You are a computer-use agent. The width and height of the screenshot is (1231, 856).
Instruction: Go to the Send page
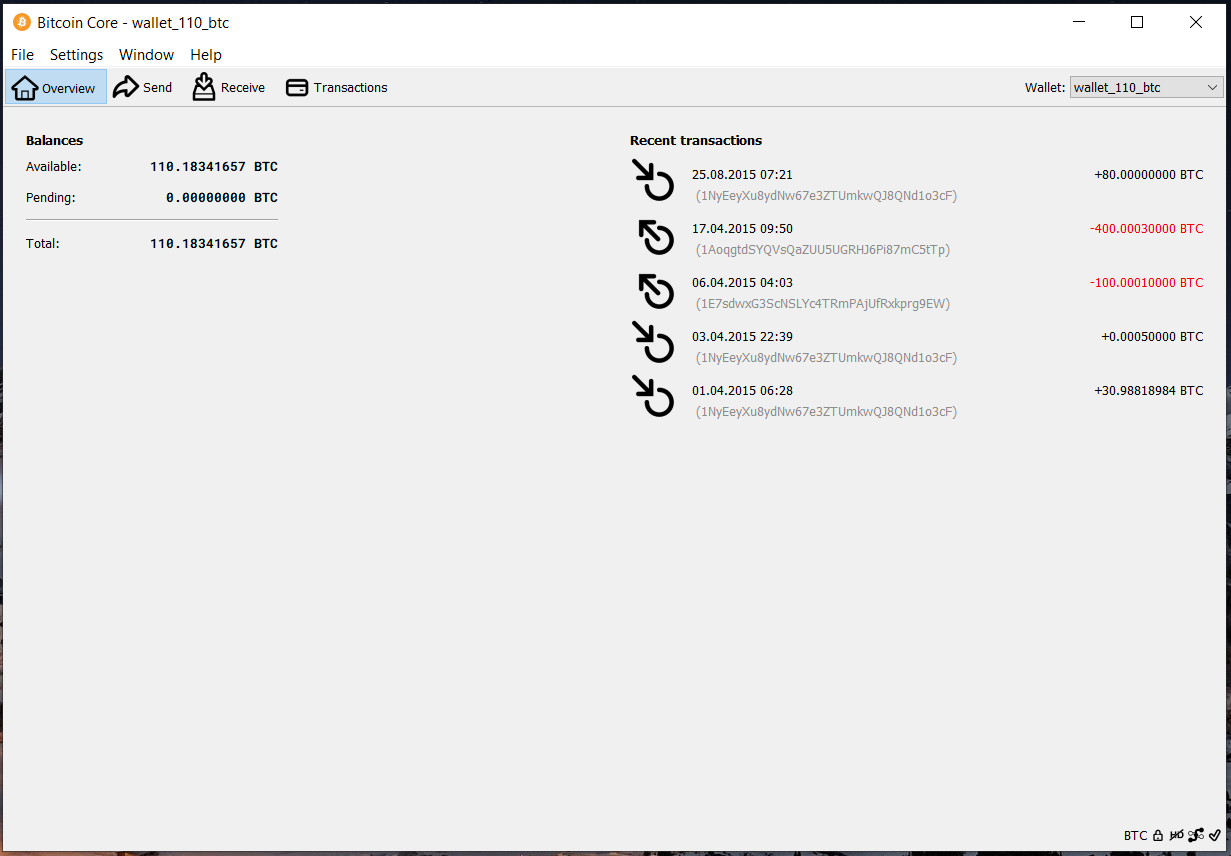coord(143,87)
